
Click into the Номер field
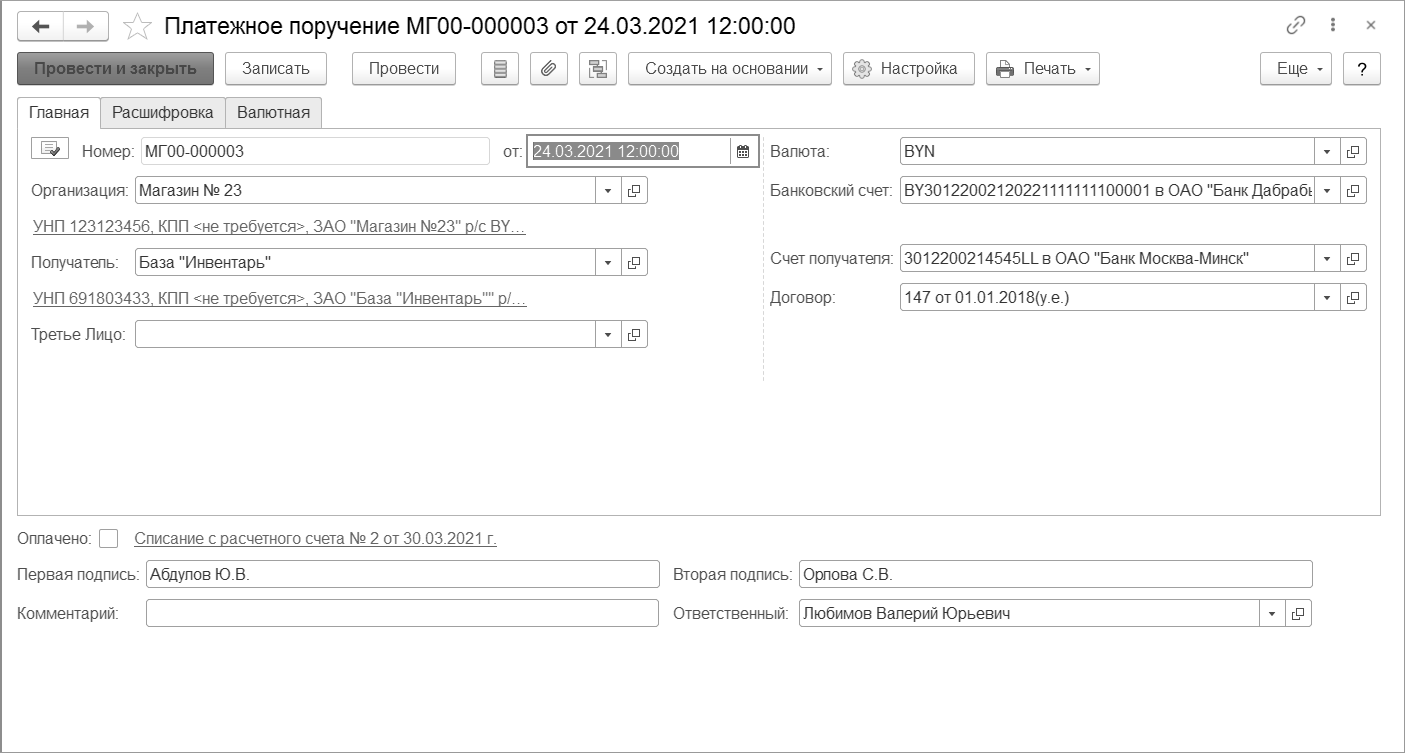pos(315,152)
